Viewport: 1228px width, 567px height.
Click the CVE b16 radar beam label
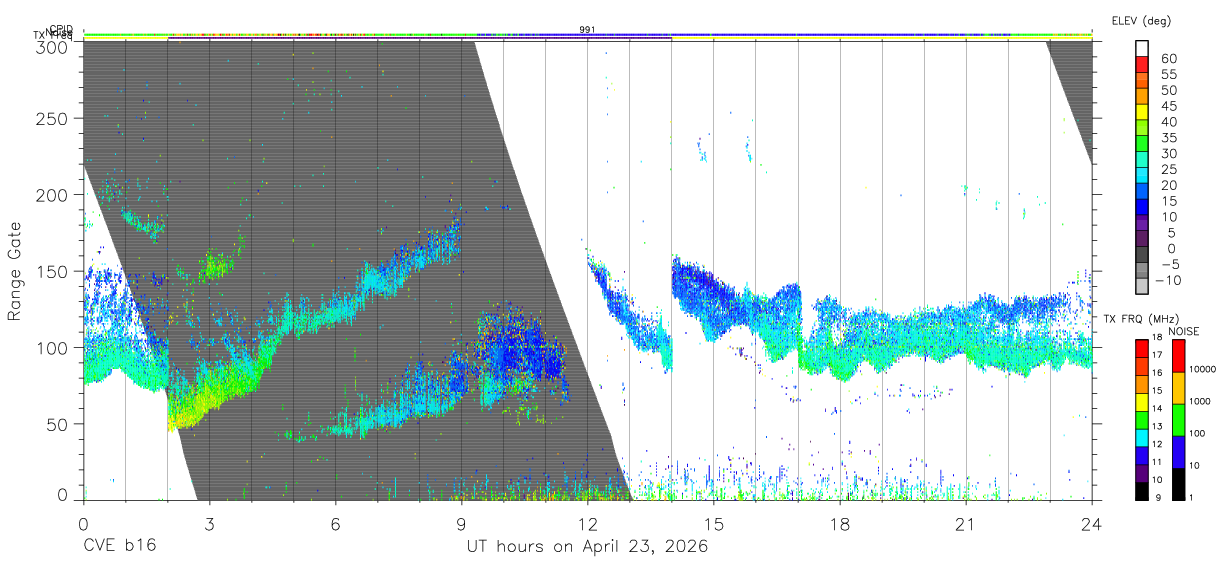[x=118, y=547]
